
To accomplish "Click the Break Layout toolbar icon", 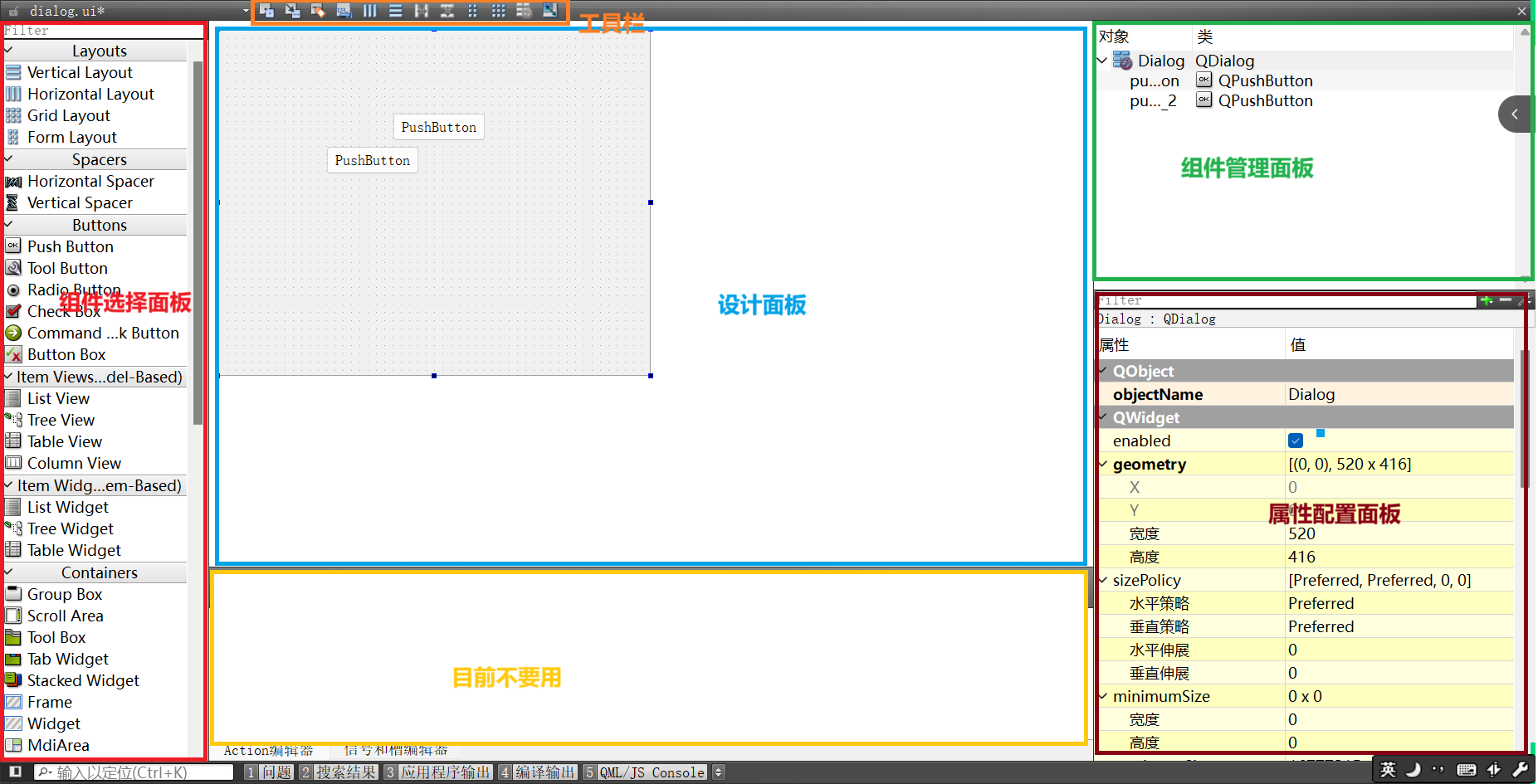I will pyautogui.click(x=524, y=11).
